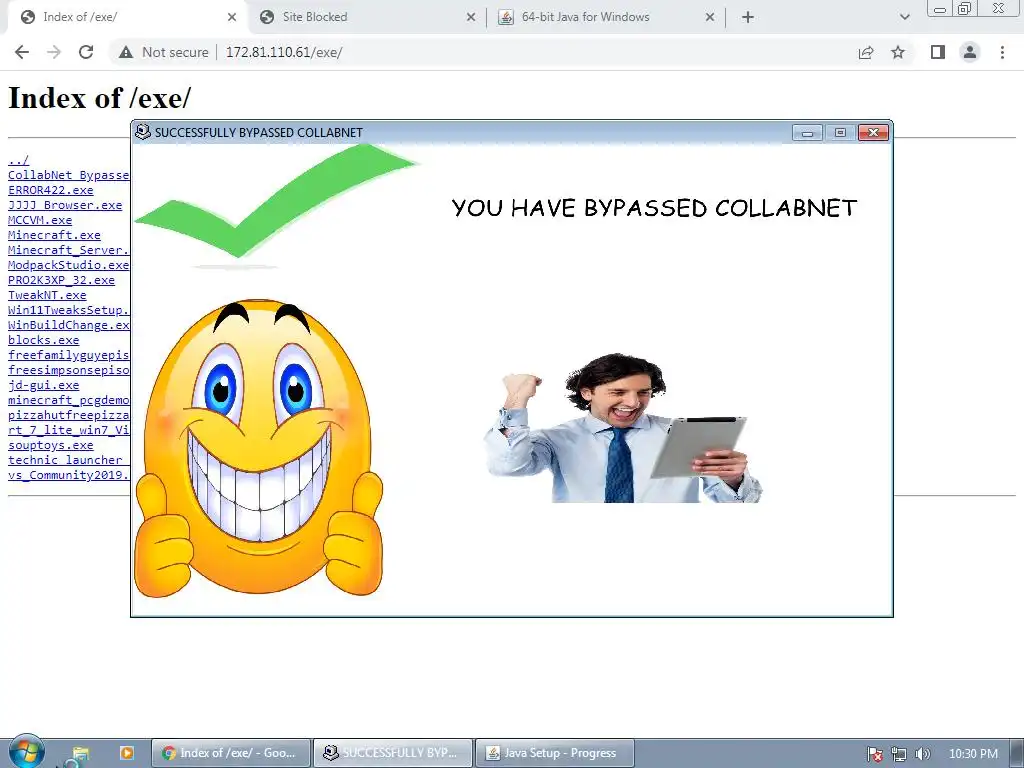Open a new tab with the plus button
The width and height of the screenshot is (1024, 768).
(748, 17)
